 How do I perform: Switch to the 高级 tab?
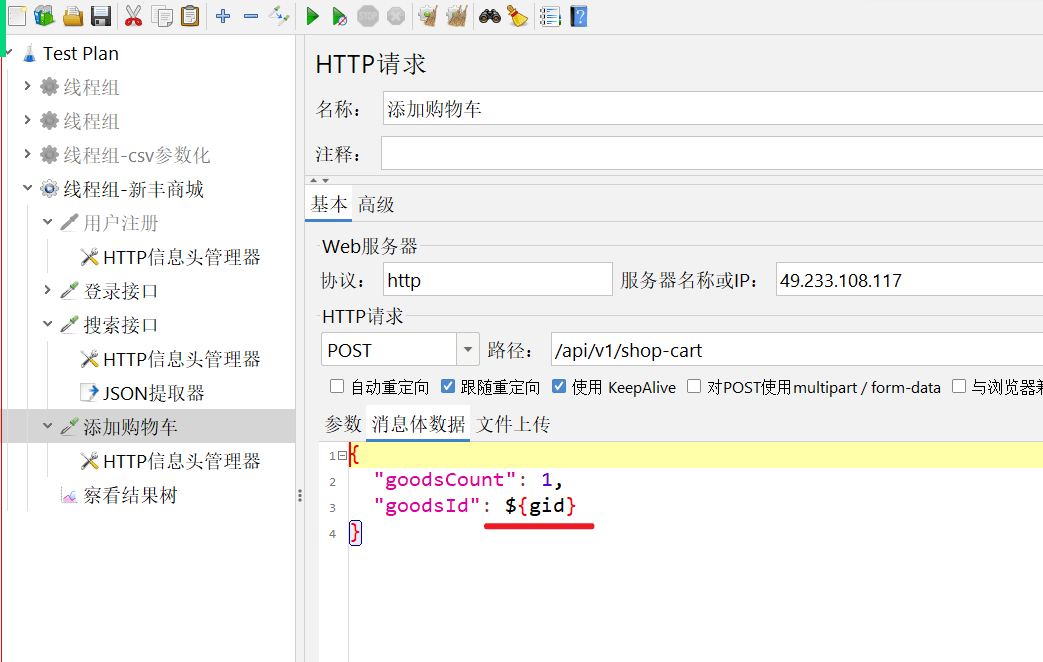tap(376, 204)
